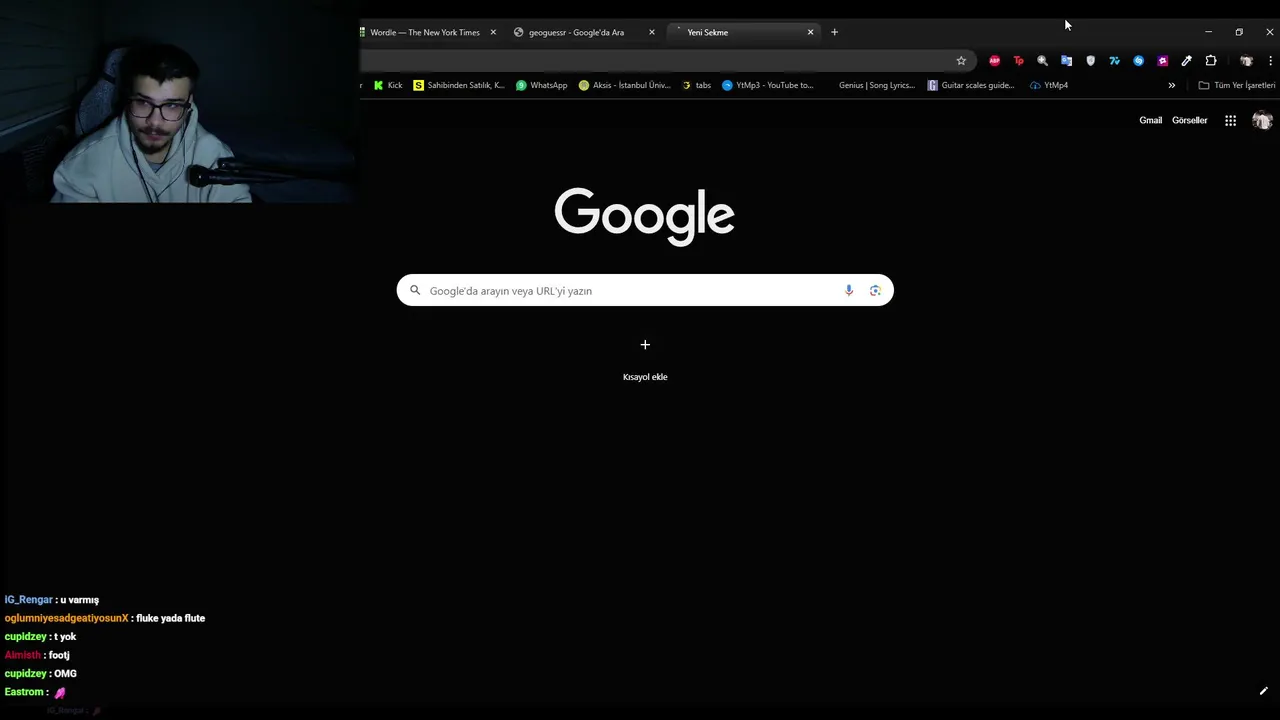
Task: Click the Kısayol ekle label
Action: tap(645, 377)
